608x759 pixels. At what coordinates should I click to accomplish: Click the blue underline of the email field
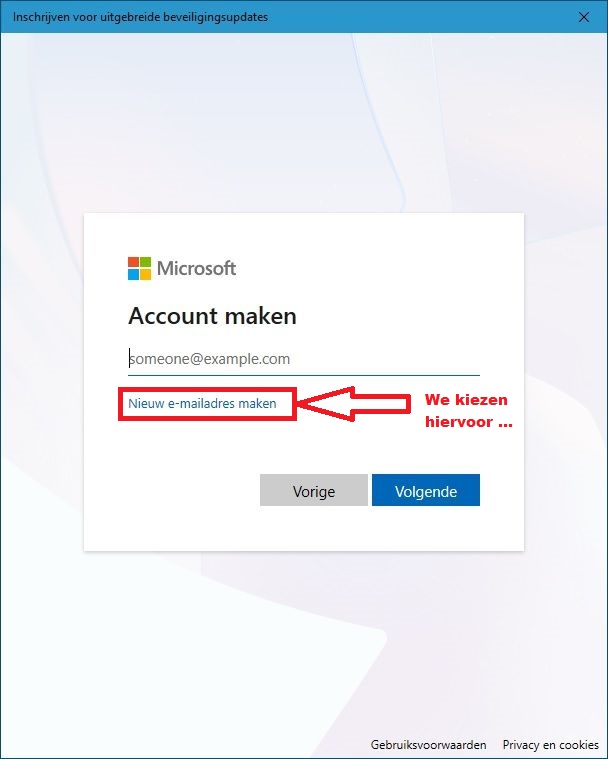pyautogui.click(x=304, y=375)
